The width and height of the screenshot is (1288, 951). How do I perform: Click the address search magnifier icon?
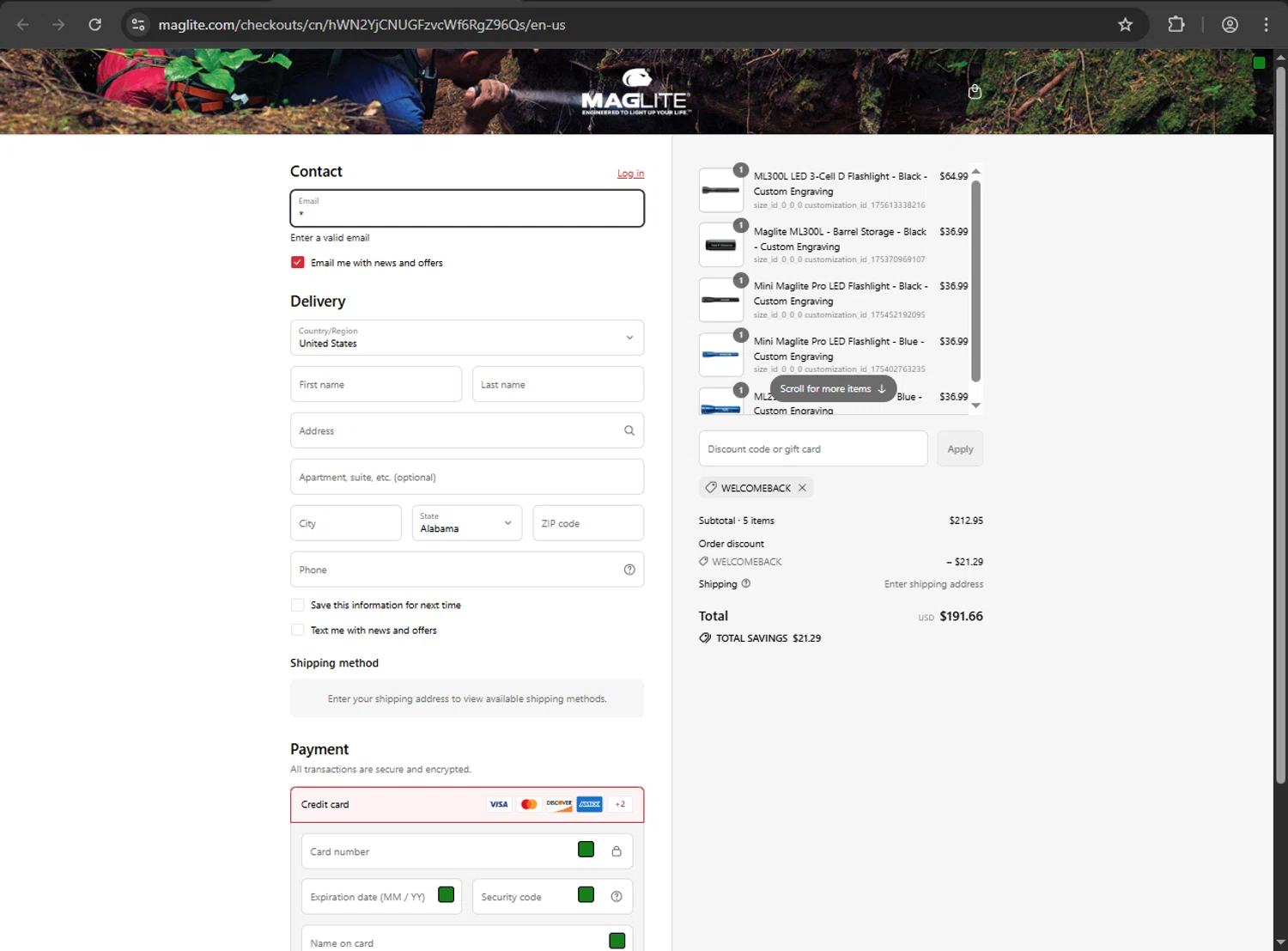click(x=629, y=430)
